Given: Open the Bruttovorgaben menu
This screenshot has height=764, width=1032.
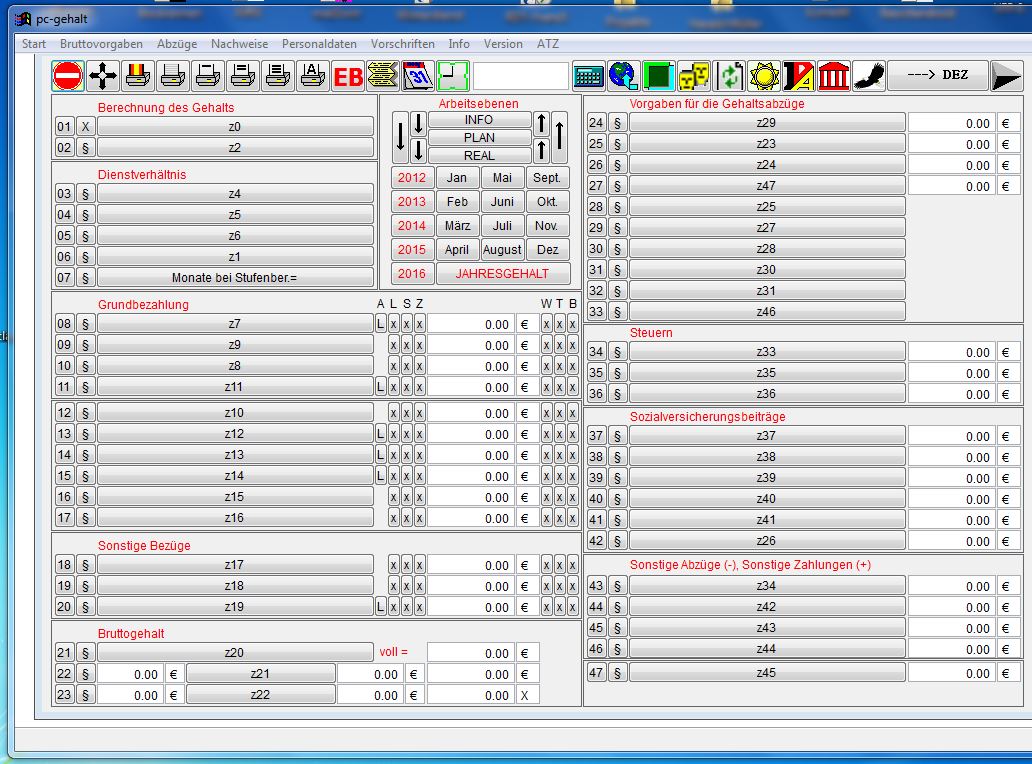Looking at the screenshot, I should [x=101, y=44].
